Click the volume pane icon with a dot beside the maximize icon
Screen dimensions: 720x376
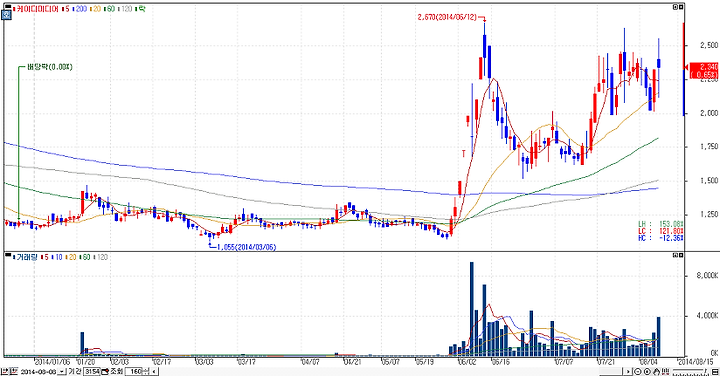pos(675,254)
